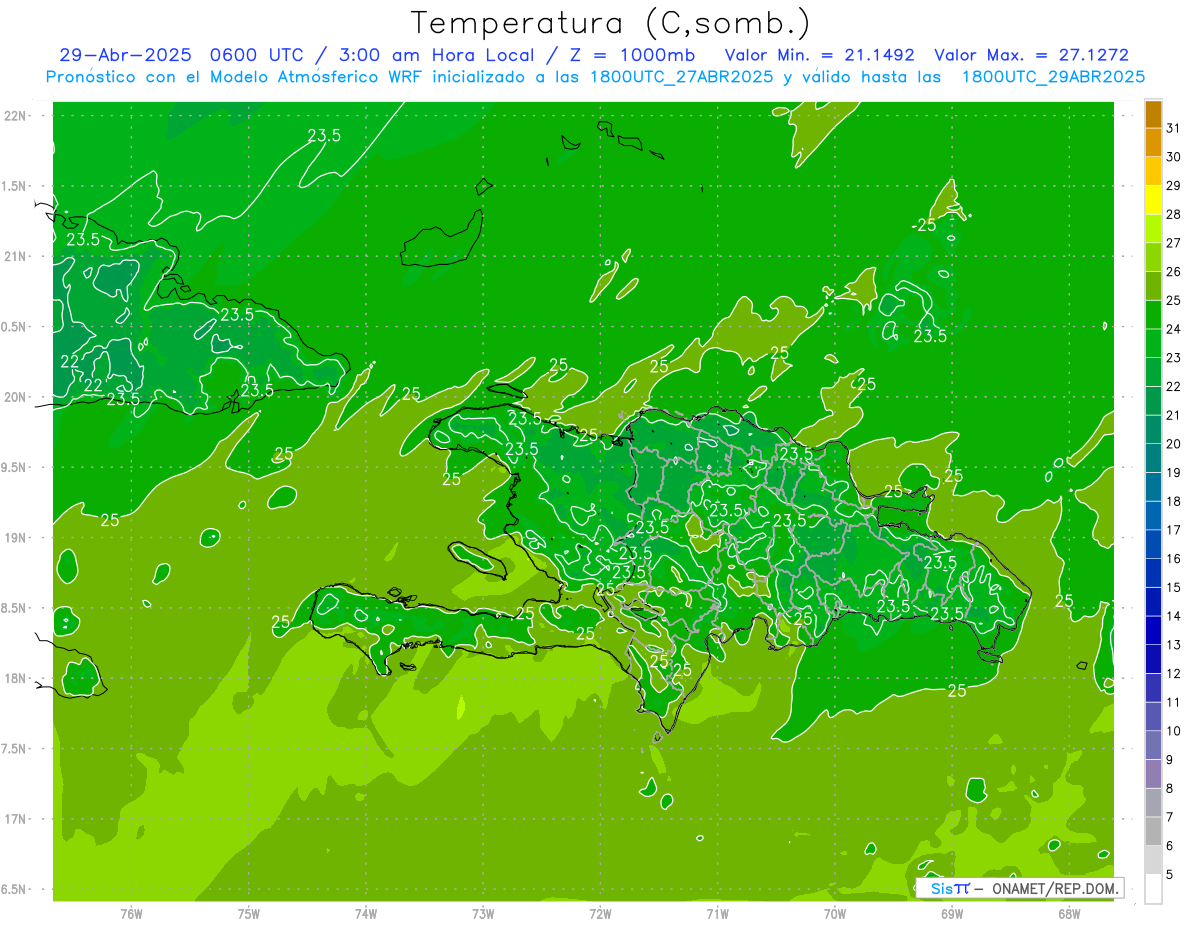Click the '1.5N' latitude axis label
This screenshot has height=927, width=1200.
[16, 186]
